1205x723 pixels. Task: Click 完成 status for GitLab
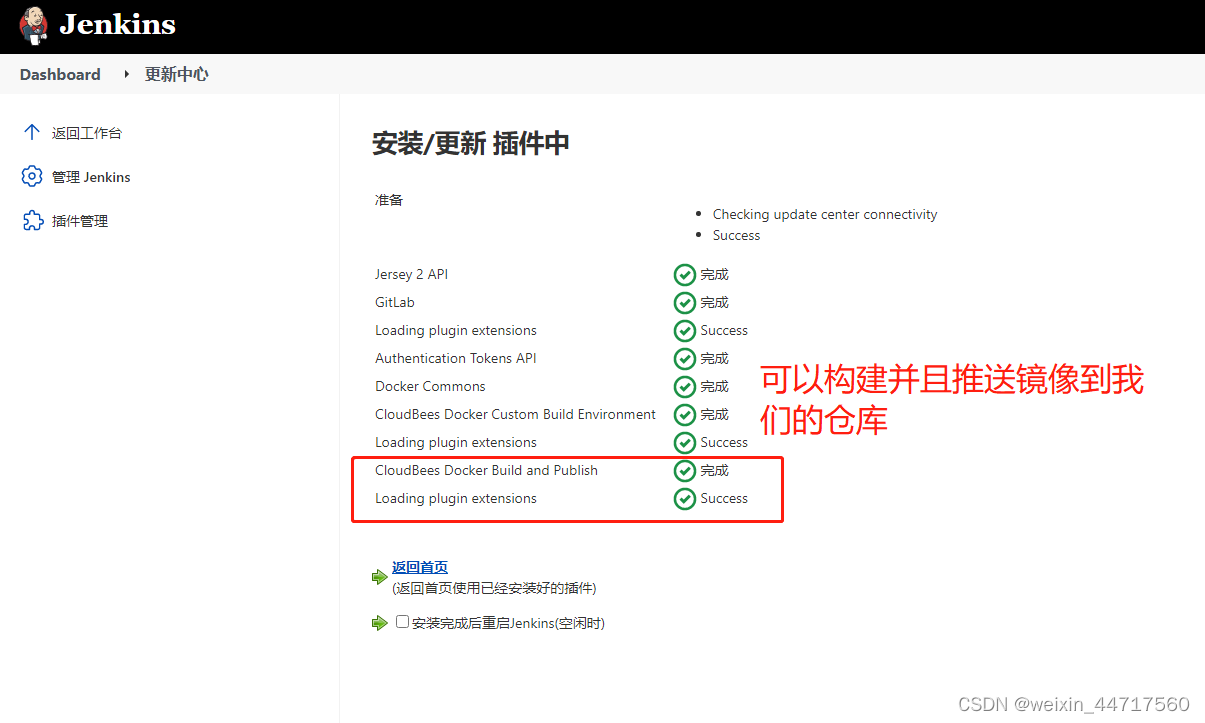point(714,302)
